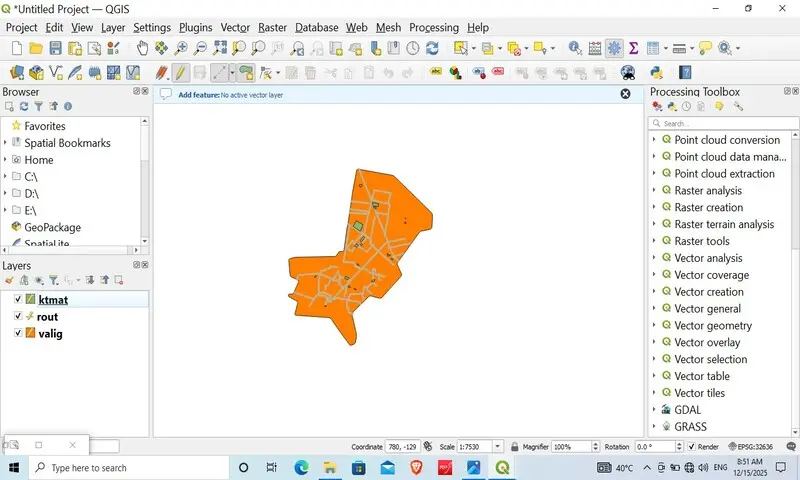This screenshot has height=480, width=800.
Task: Click the Zoom Out magnifier tool
Action: (x=201, y=48)
